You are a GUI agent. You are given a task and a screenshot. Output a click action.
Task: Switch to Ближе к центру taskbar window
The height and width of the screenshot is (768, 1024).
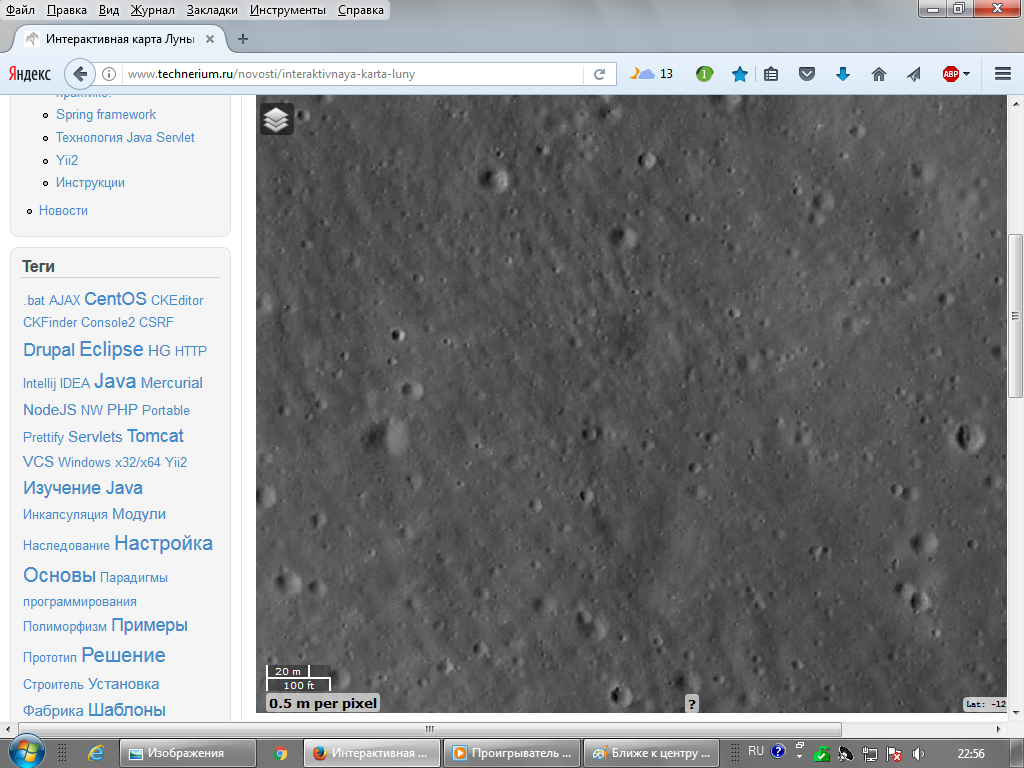coord(651,753)
